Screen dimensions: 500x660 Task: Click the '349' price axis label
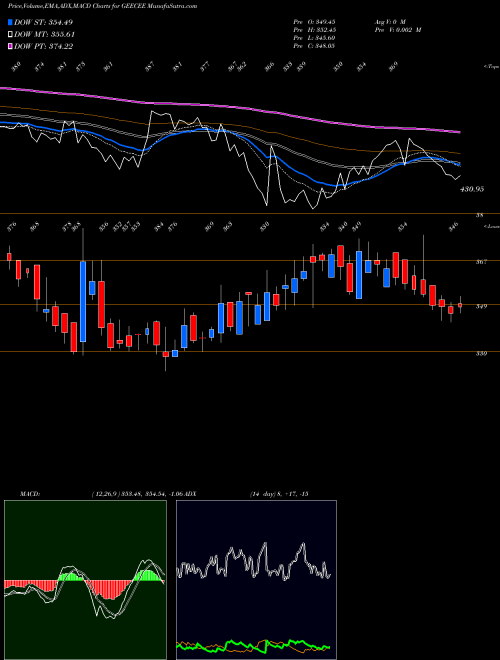tap(481, 306)
